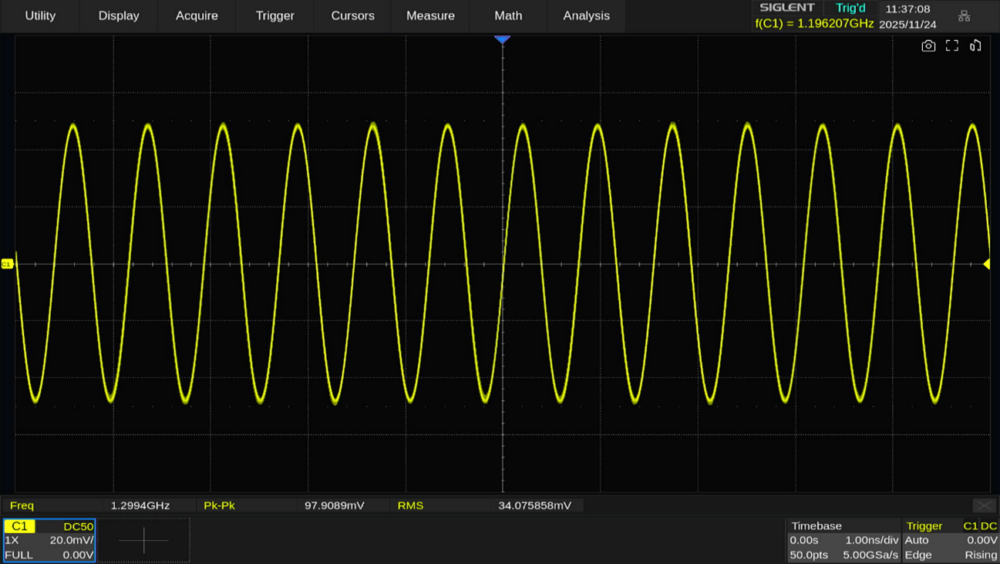Click the fullscreen display icon

(952, 46)
